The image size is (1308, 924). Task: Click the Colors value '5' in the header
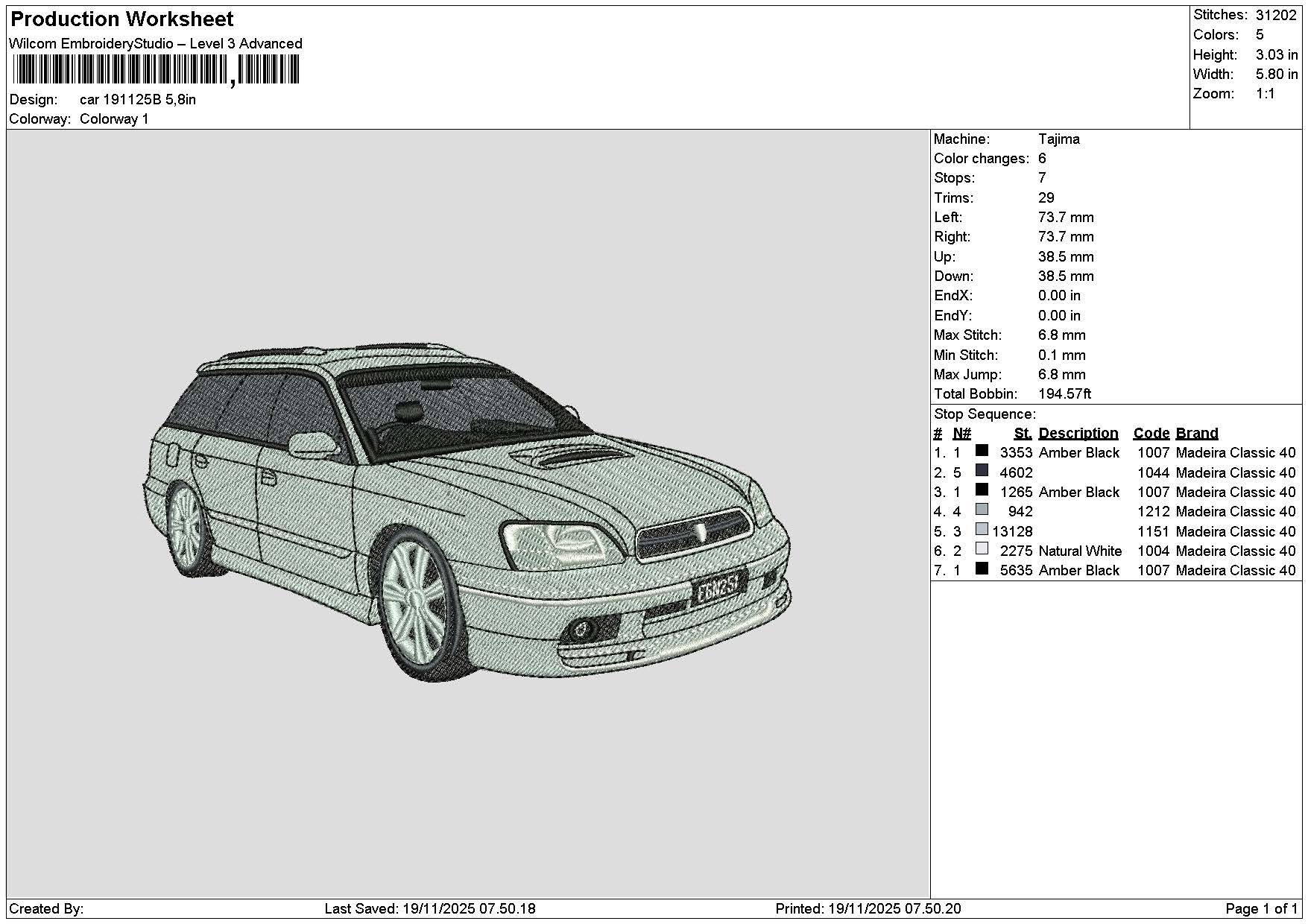click(x=1260, y=35)
